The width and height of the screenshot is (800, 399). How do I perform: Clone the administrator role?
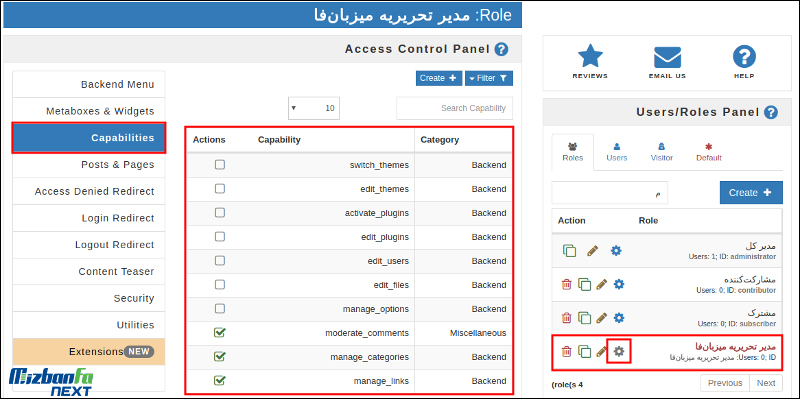(569, 251)
